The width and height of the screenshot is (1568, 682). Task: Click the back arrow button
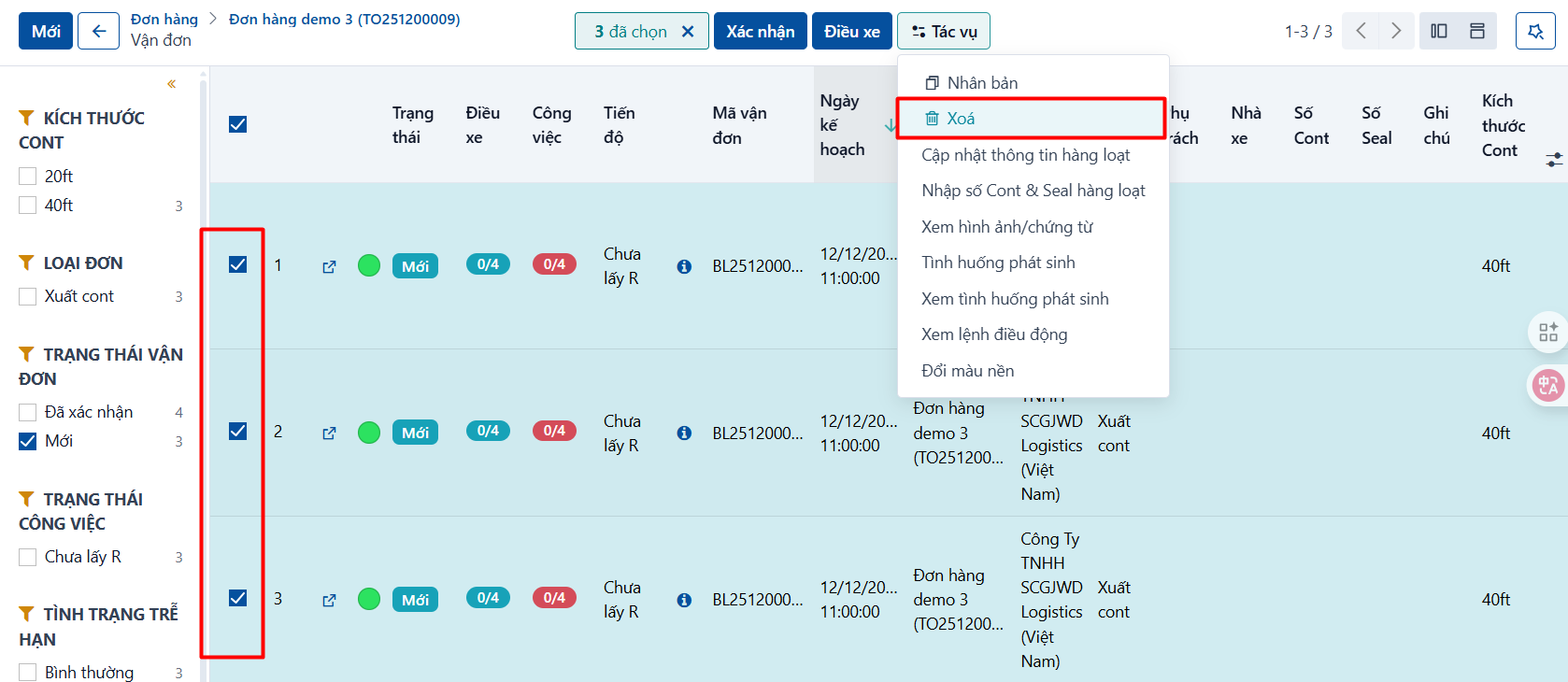98,31
